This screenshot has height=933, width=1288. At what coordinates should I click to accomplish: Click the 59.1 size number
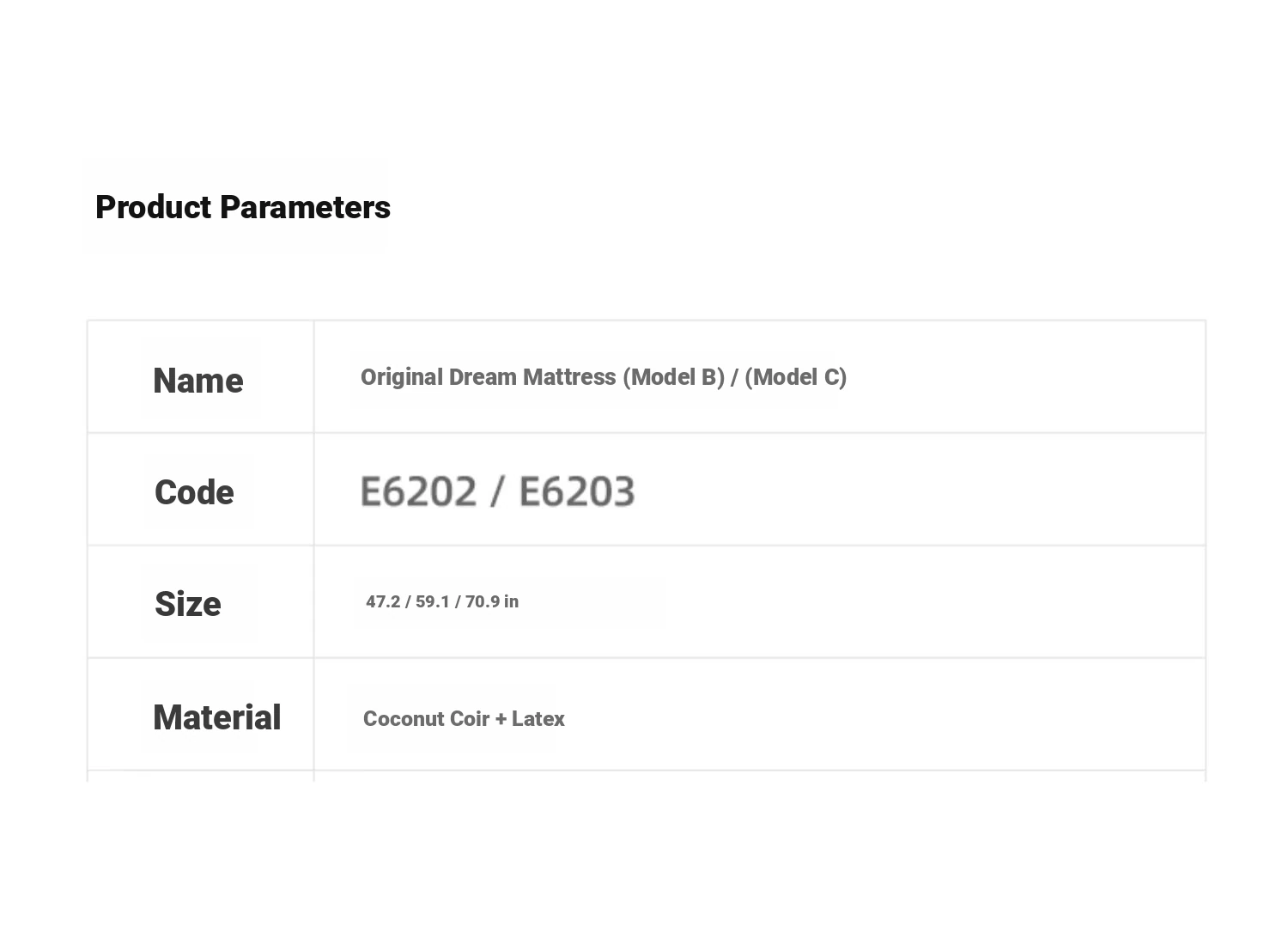433,601
